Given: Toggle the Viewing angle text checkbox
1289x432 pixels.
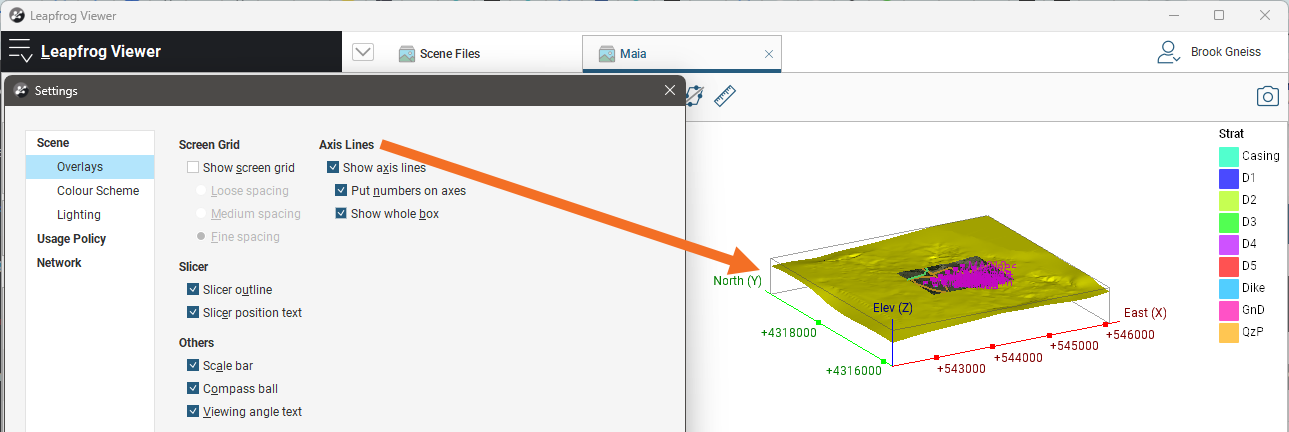Looking at the screenshot, I should (193, 411).
